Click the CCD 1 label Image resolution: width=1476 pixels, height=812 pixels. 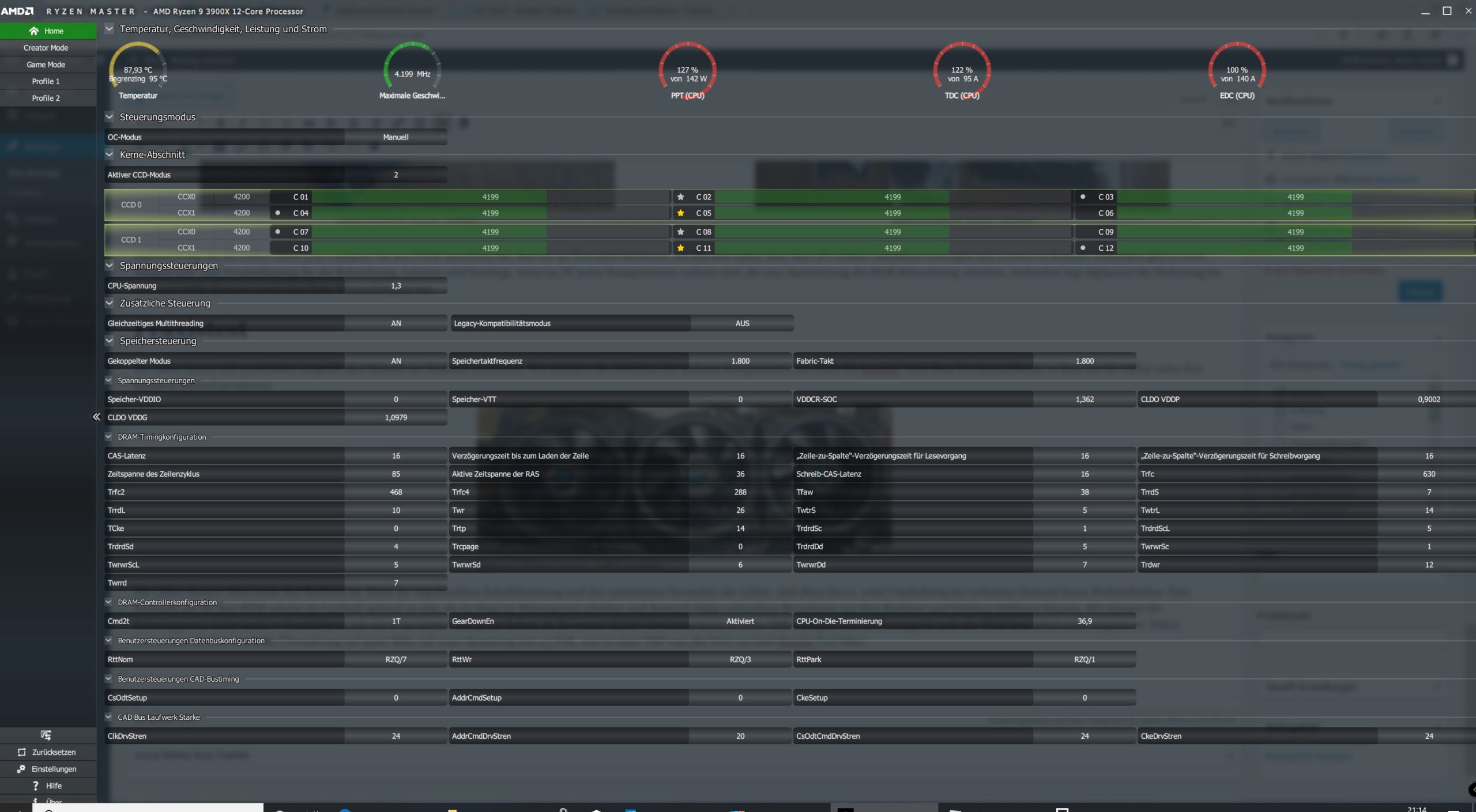[x=131, y=240]
